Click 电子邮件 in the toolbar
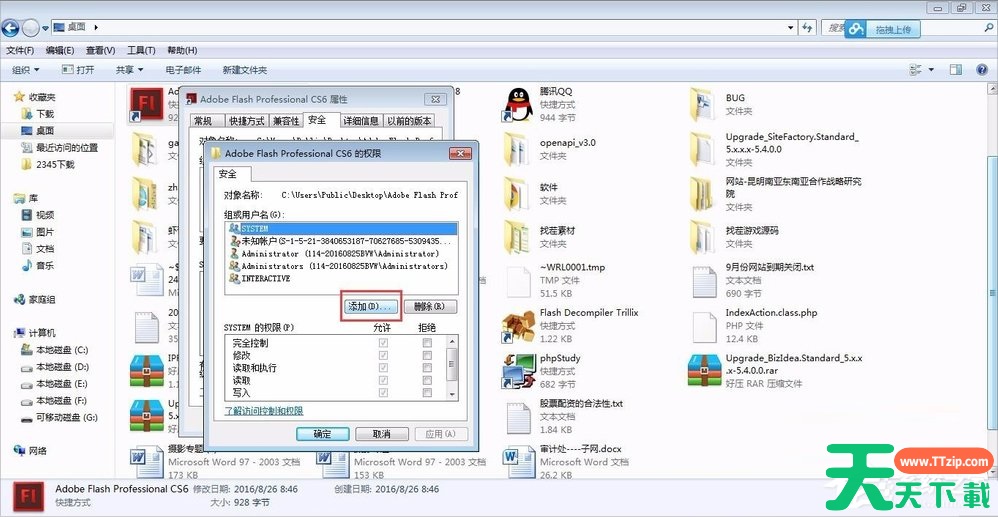Screen dimensions: 998x517 [x=183, y=70]
